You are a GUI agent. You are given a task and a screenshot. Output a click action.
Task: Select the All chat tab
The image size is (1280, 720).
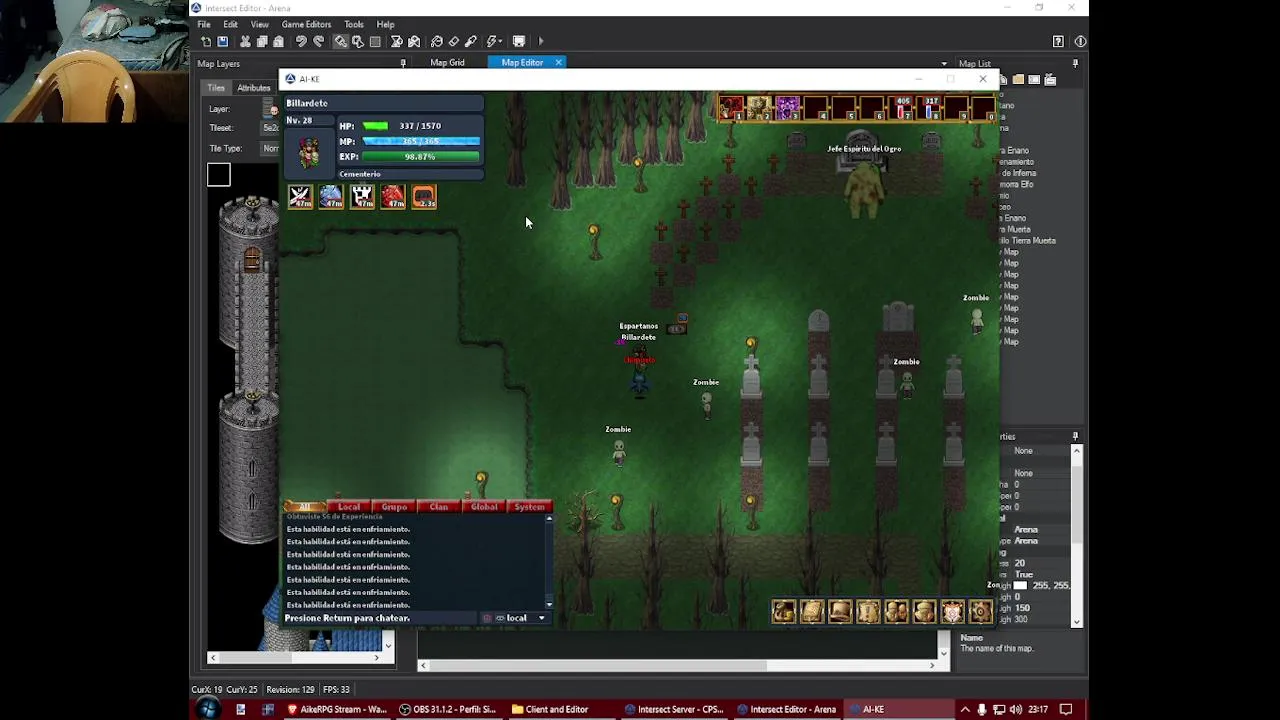[x=305, y=507]
